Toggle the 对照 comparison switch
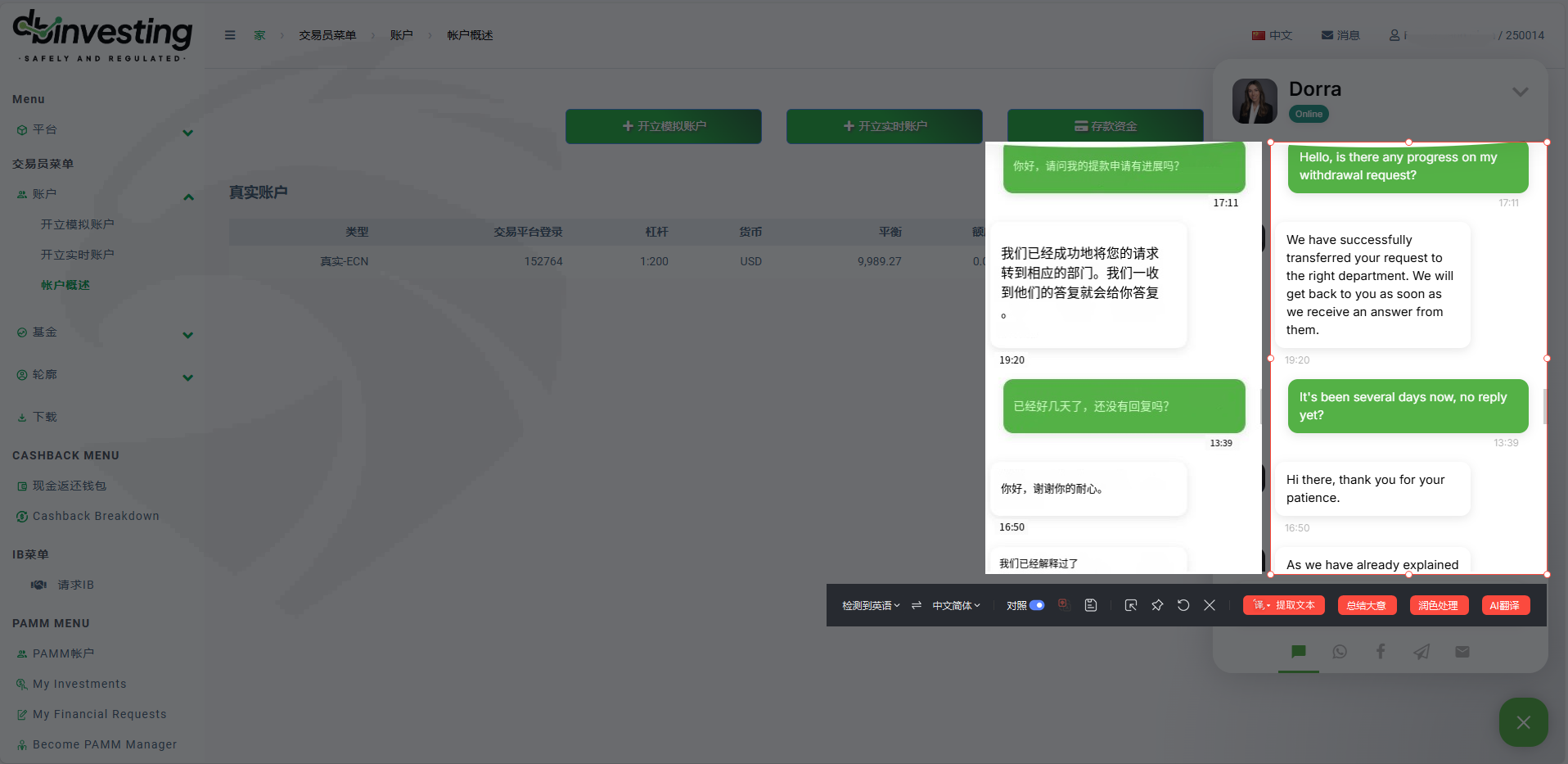 (1037, 605)
